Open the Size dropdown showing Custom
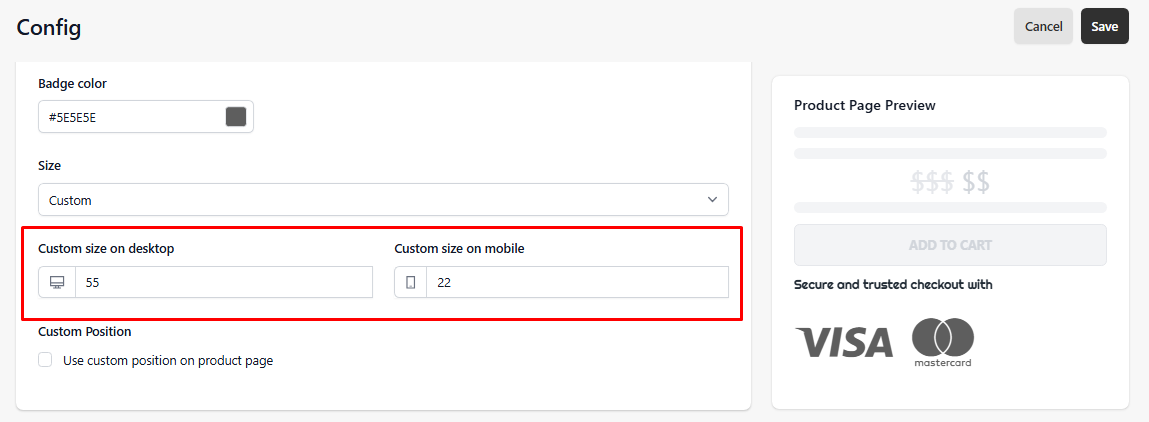This screenshot has width=1149, height=422. (383, 200)
